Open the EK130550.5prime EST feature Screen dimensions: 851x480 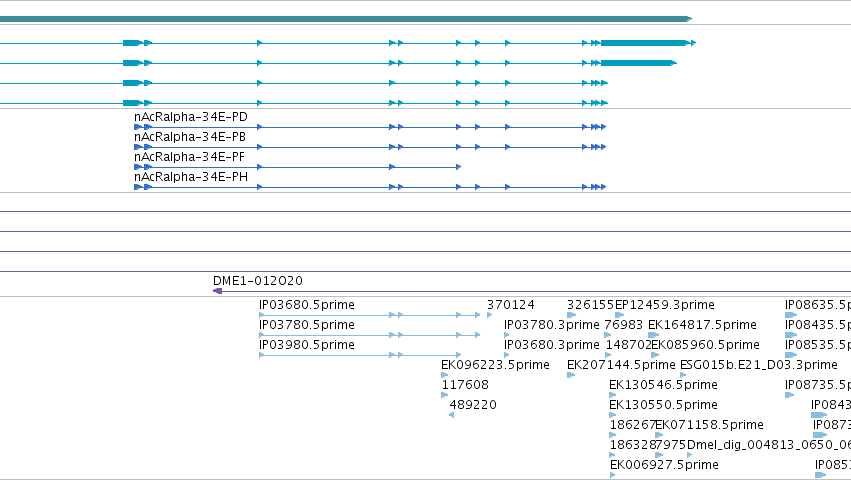[x=663, y=405]
